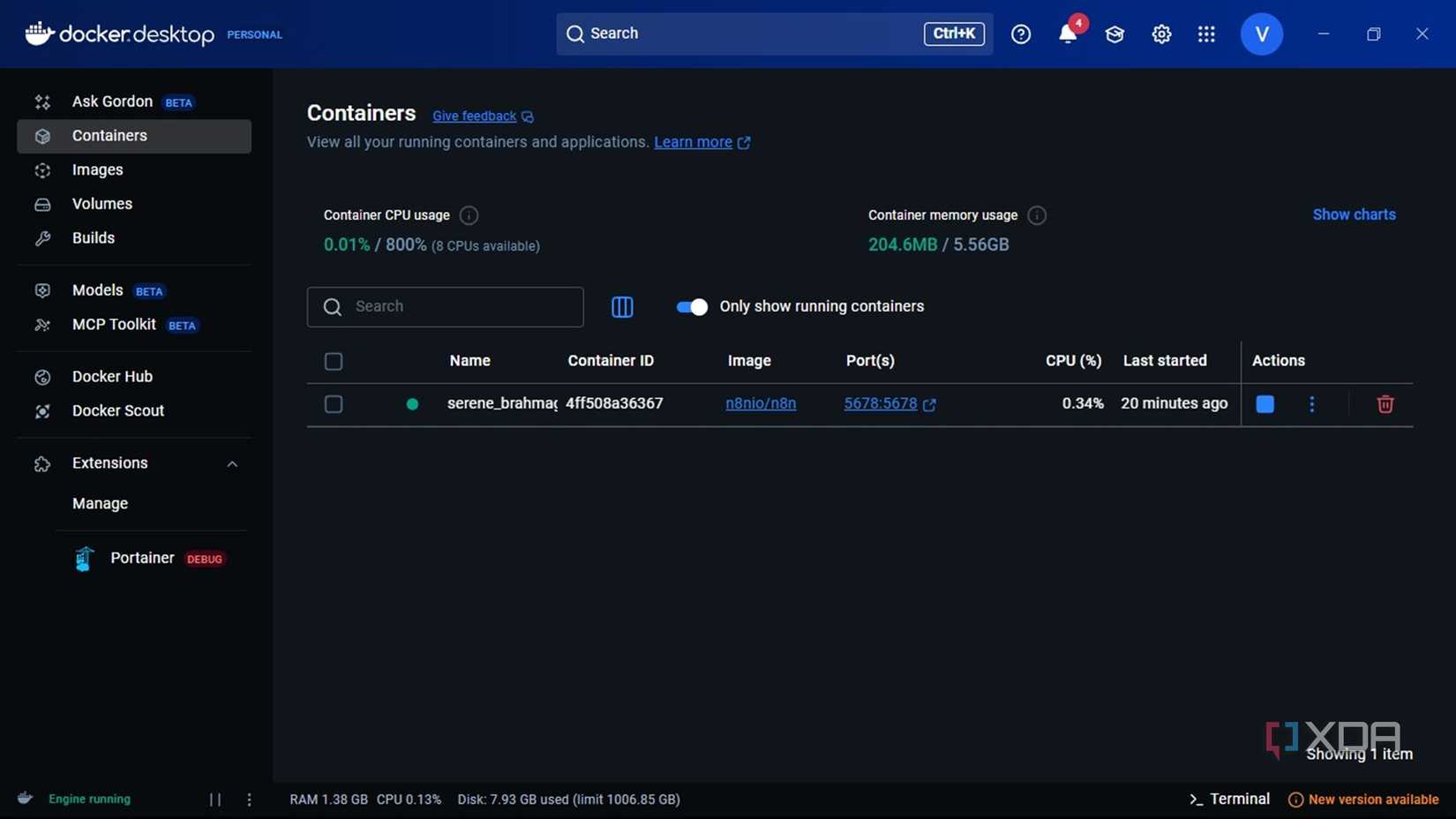Stop the serene_brahmag container
The width and height of the screenshot is (1456, 819).
tap(1265, 404)
